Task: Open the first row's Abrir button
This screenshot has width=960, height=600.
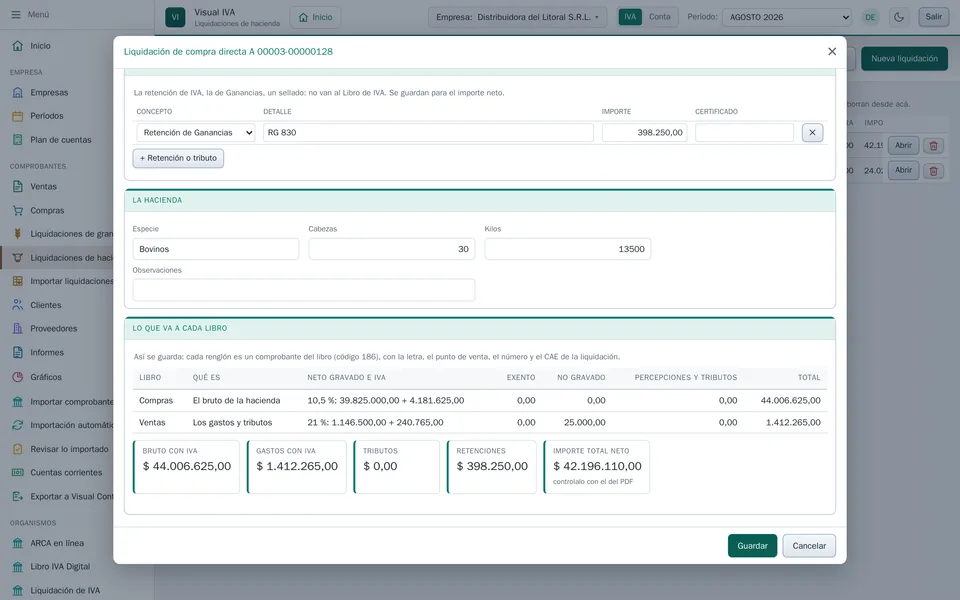Action: pyautogui.click(x=903, y=146)
